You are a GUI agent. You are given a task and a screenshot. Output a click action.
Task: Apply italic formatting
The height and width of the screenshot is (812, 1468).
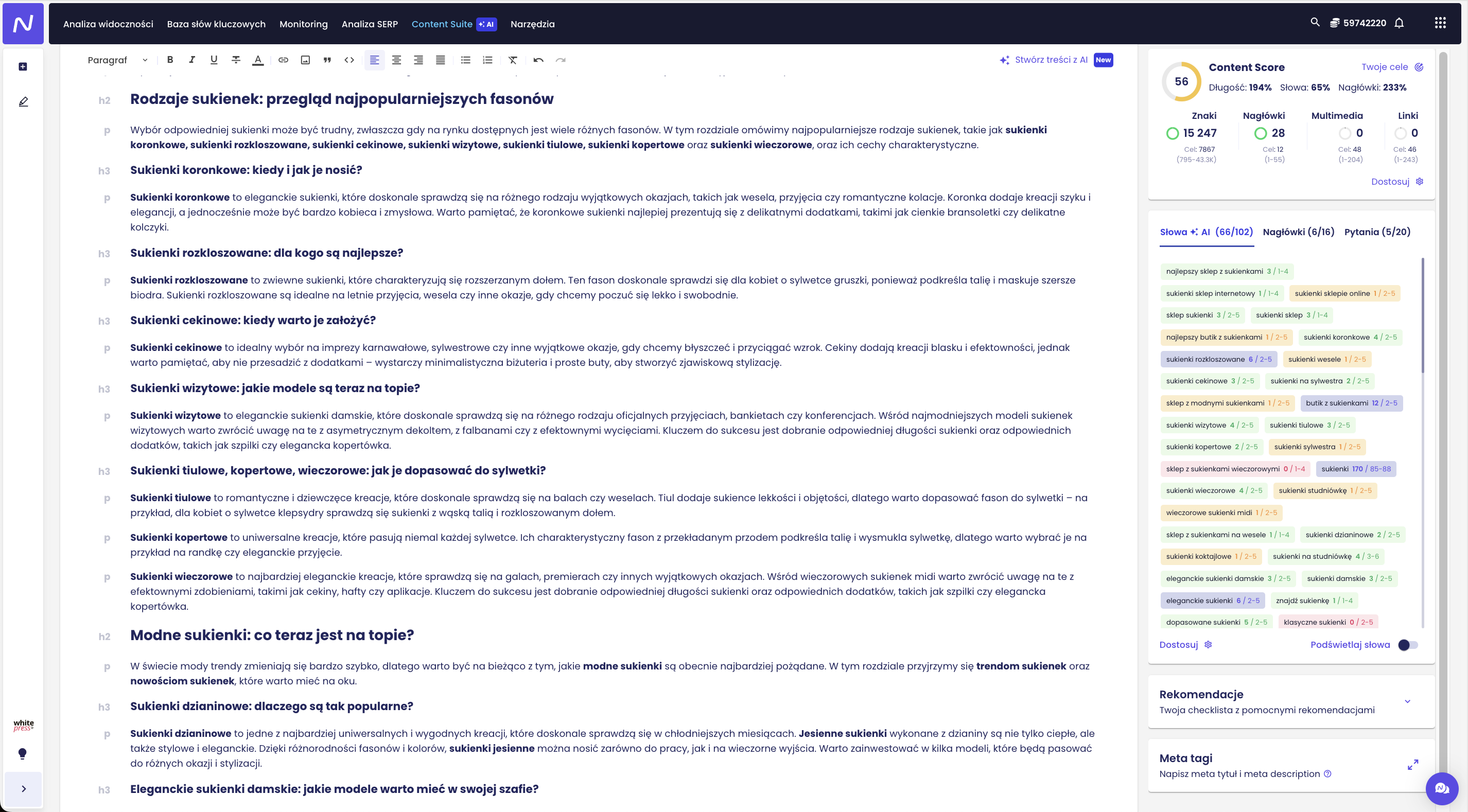tap(191, 60)
